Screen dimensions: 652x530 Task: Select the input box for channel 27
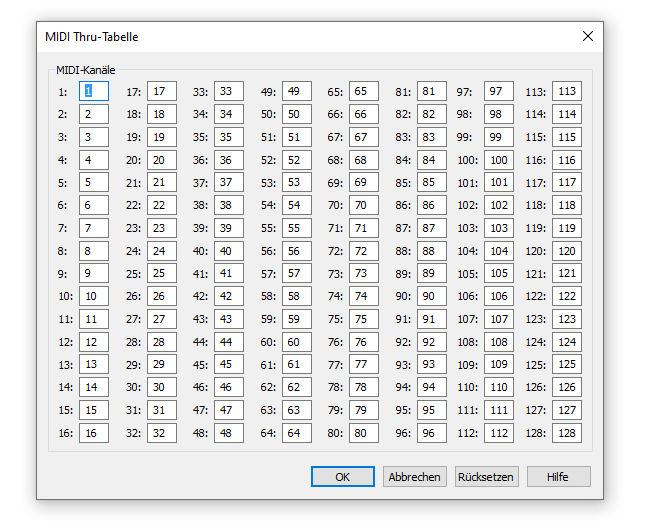[x=162, y=319]
